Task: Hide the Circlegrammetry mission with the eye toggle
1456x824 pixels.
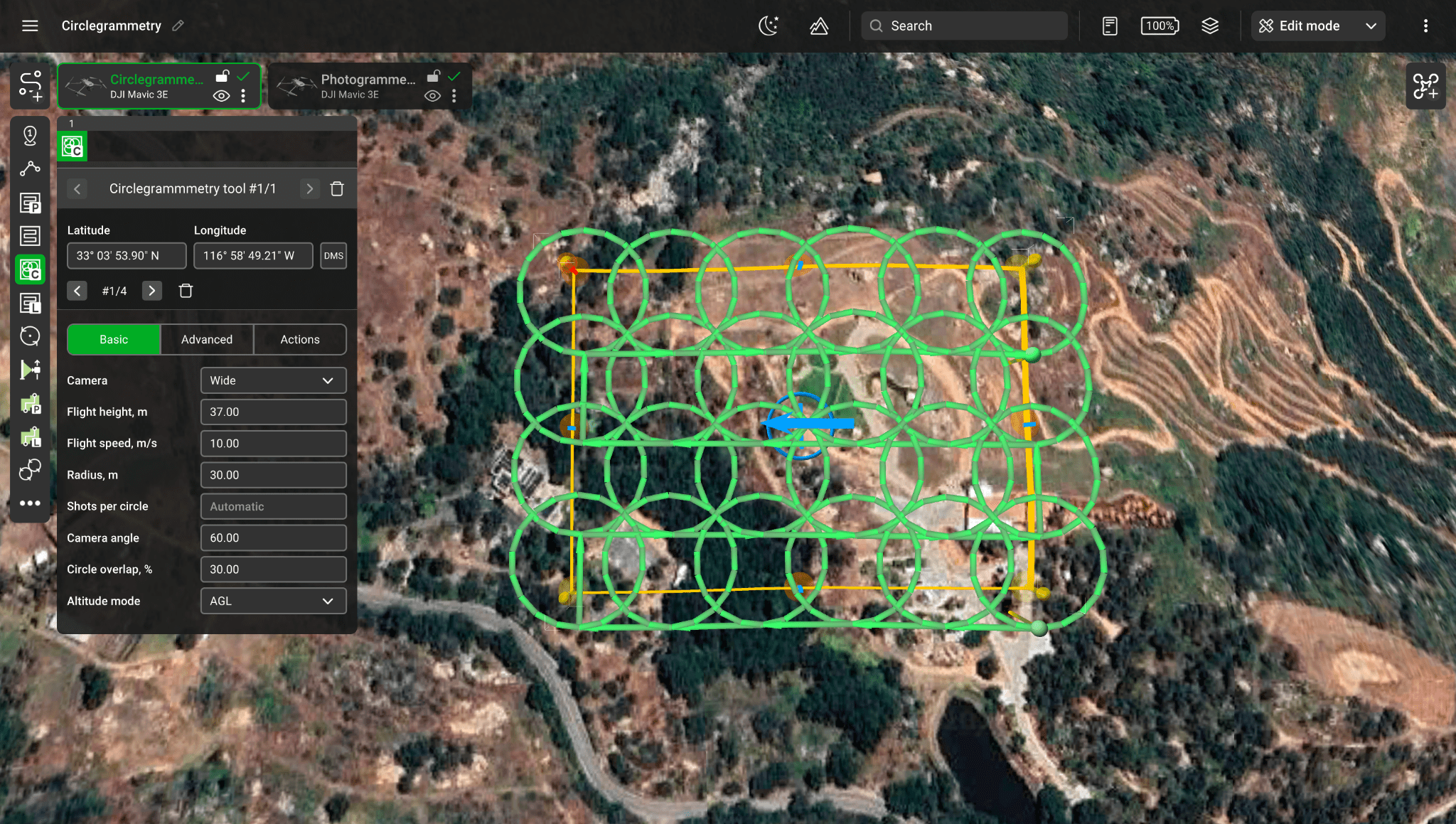Action: click(220, 95)
